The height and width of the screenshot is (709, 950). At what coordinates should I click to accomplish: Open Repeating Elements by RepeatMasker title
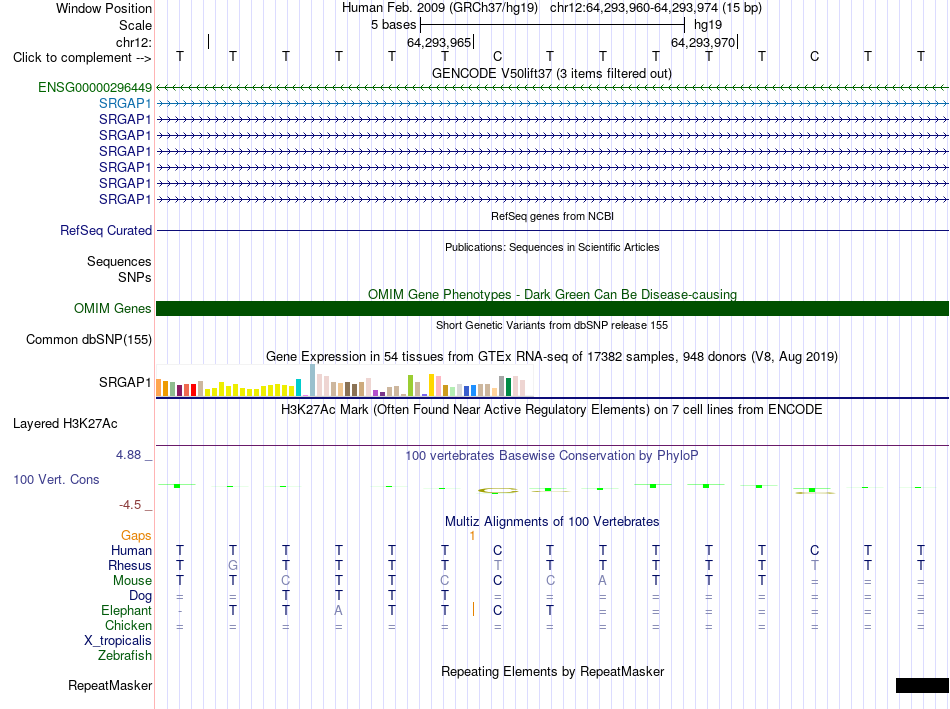552,671
